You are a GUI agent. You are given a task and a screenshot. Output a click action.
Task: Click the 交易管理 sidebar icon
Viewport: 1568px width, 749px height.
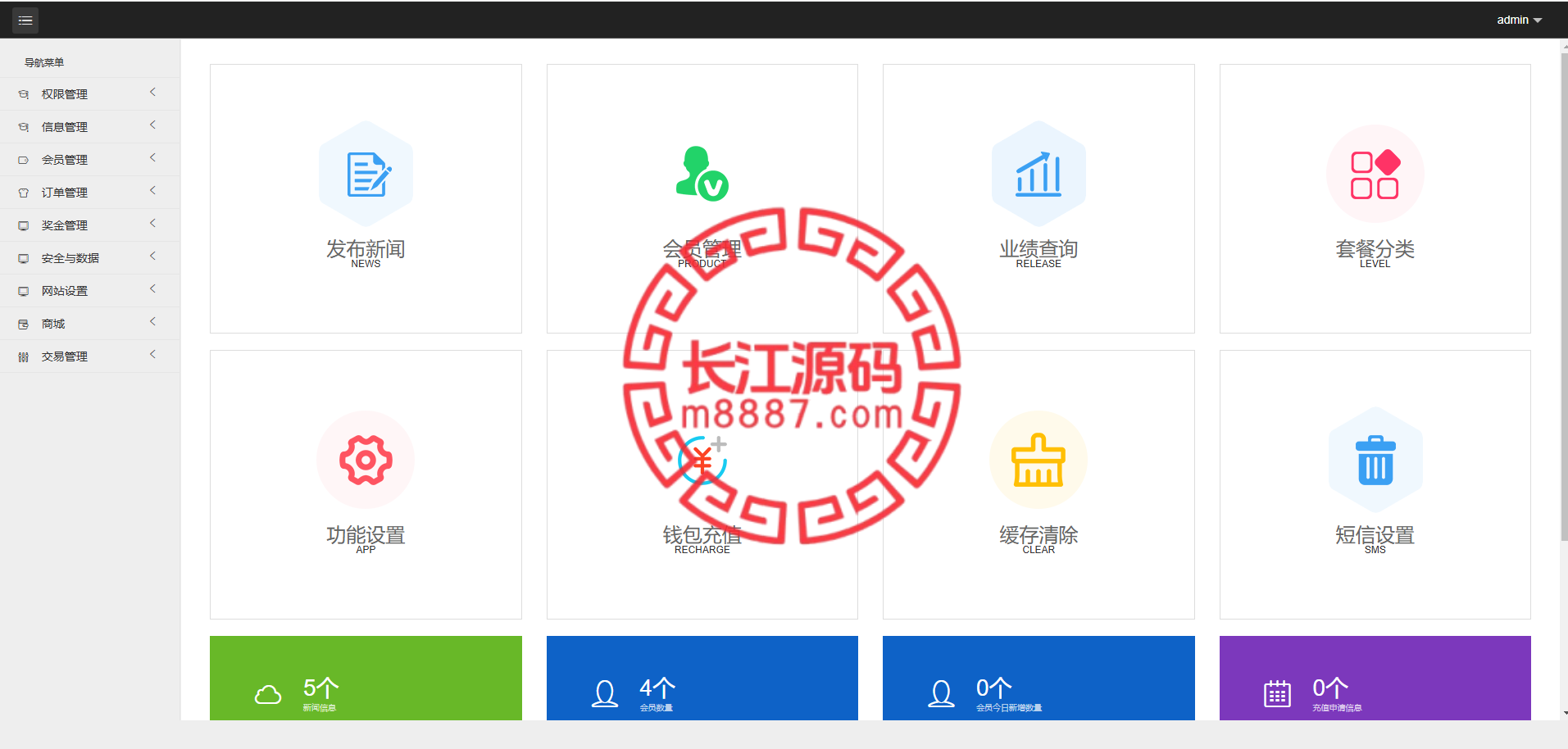click(24, 356)
